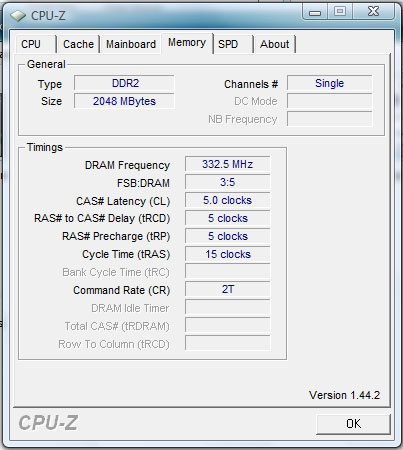Click the DRAM Frequency value 332.5 MHz
Image resolution: width=403 pixels, height=450 pixels.
[228, 164]
